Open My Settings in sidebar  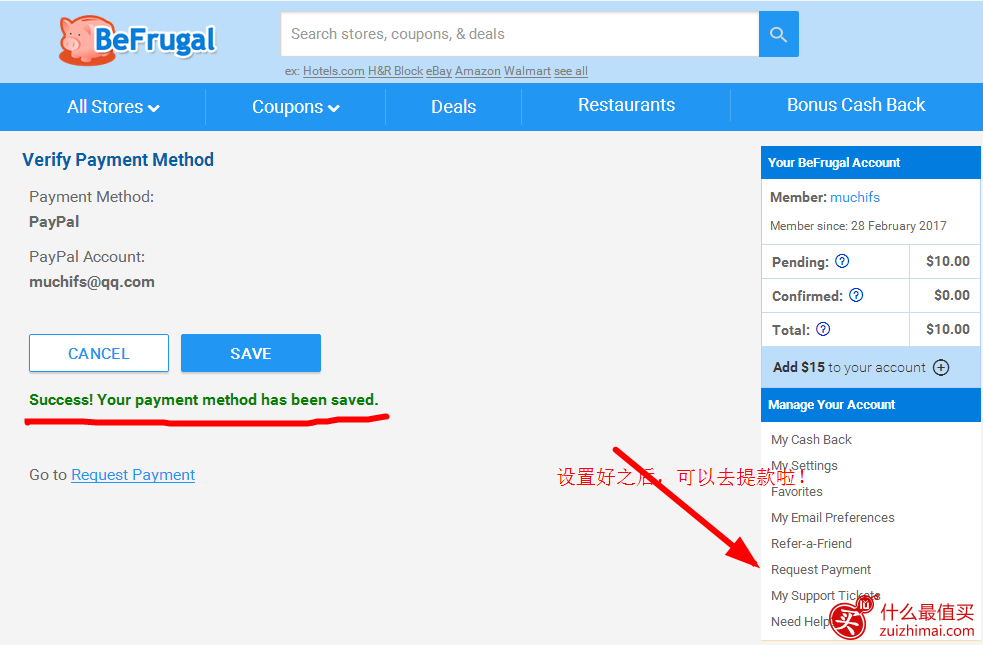pos(804,466)
